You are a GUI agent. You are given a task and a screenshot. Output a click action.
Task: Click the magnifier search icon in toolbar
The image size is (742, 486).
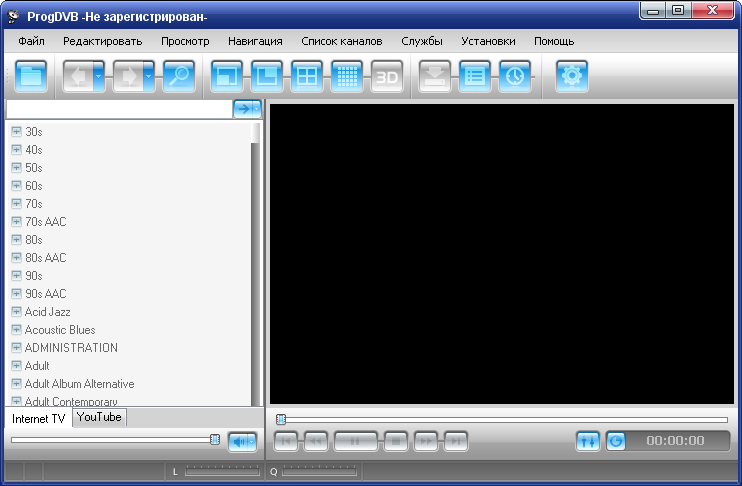pyautogui.click(x=179, y=77)
